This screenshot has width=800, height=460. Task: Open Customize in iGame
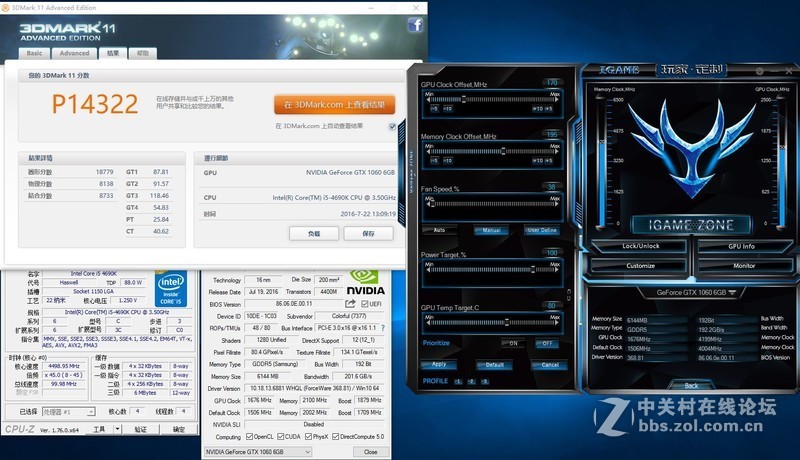(640, 266)
